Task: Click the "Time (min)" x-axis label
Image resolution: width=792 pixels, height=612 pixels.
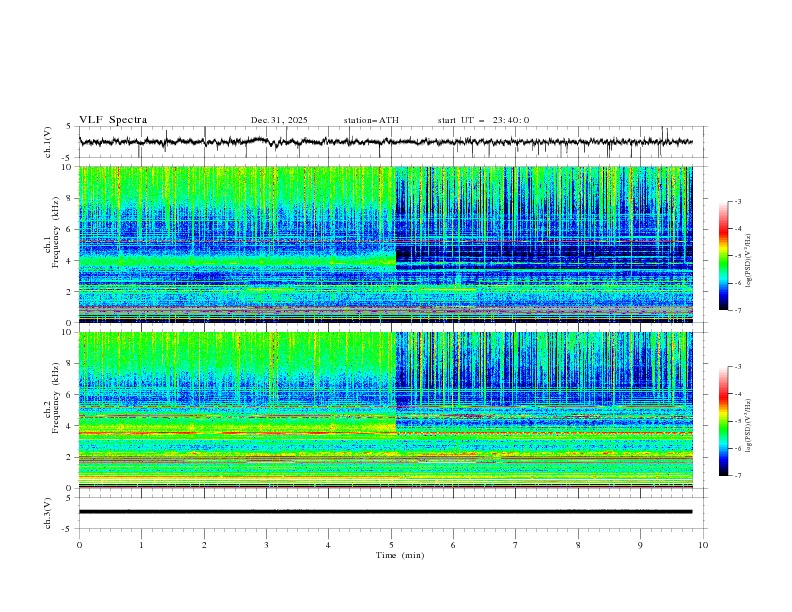Action: click(x=400, y=555)
